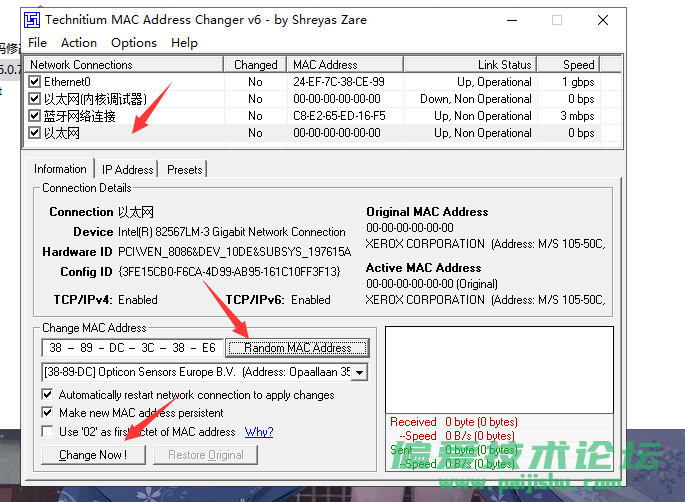Click the first MAC octet input field

57,348
